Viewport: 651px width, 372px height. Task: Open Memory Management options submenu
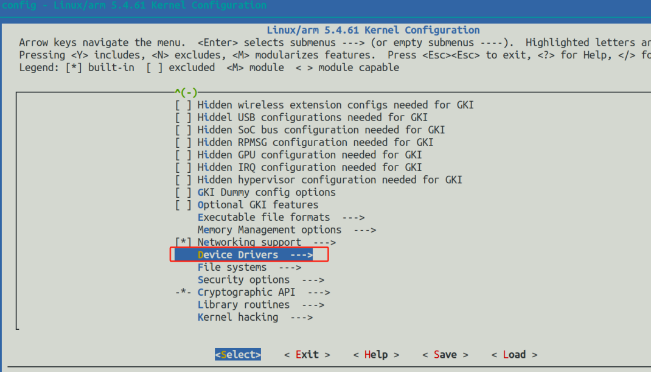287,230
